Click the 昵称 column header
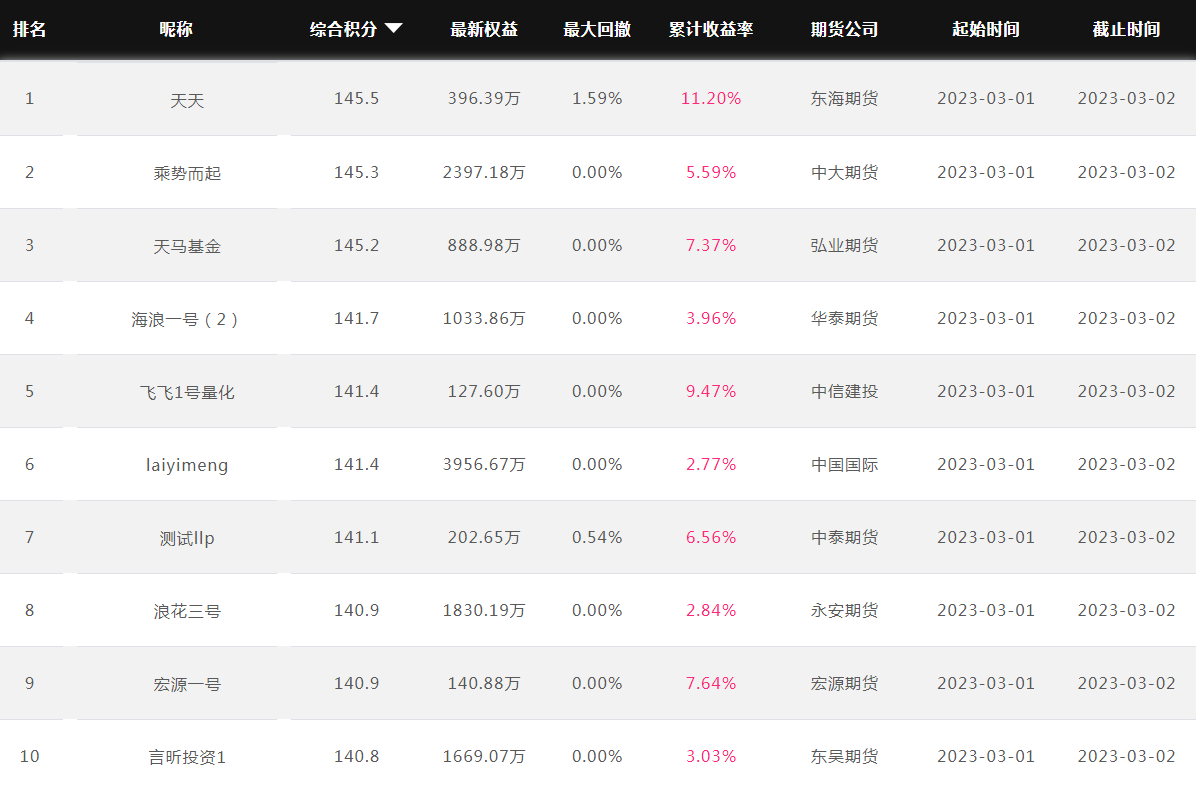1196x790 pixels. pos(175,29)
